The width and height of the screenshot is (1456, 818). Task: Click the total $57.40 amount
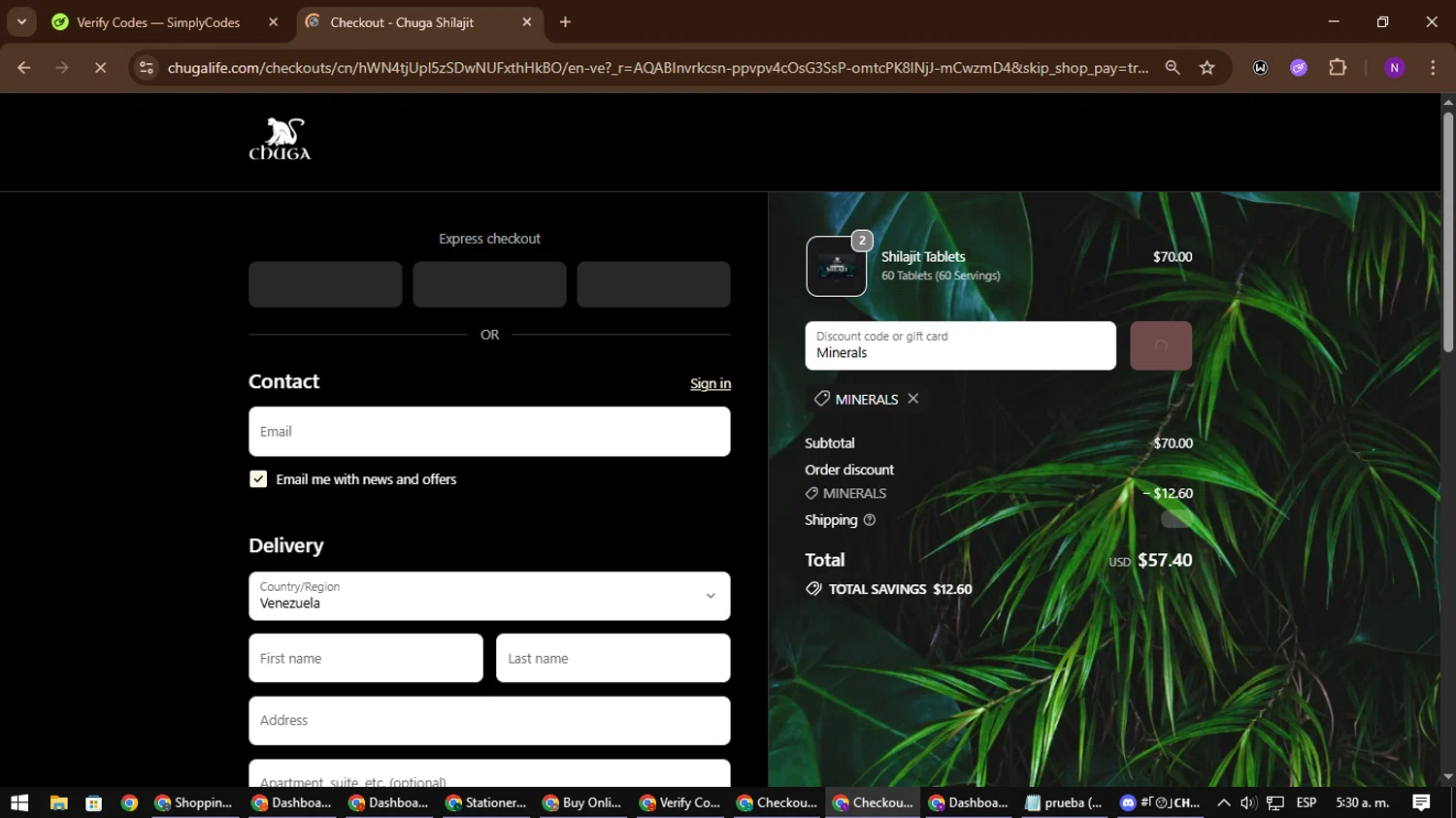(x=1165, y=560)
